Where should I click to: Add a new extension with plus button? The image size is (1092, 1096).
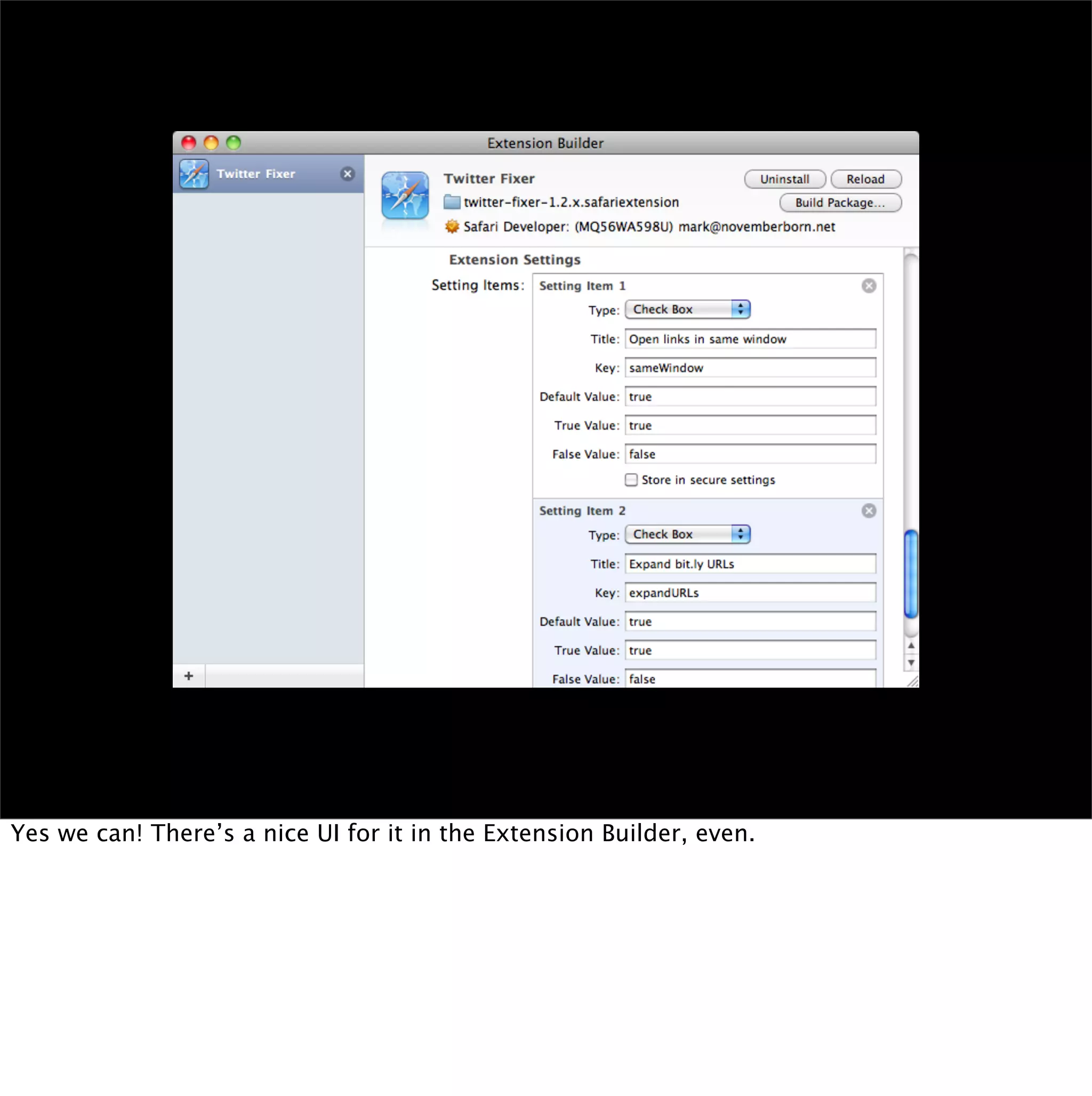tap(189, 676)
